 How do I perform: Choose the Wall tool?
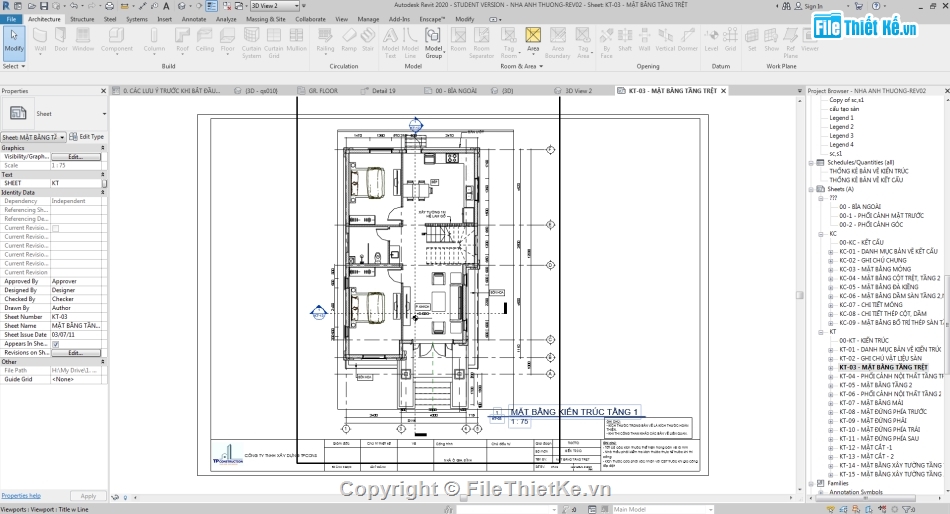[40, 41]
